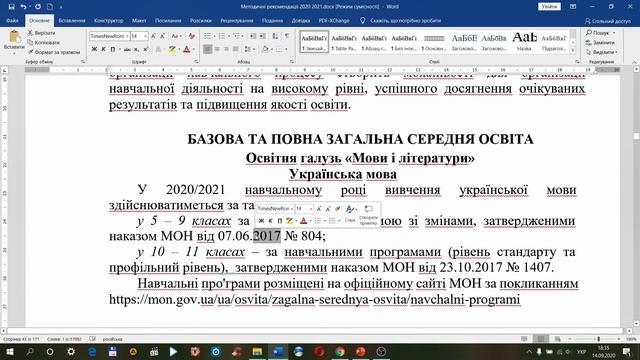Switch to the Конструктор tab

pos(109,20)
